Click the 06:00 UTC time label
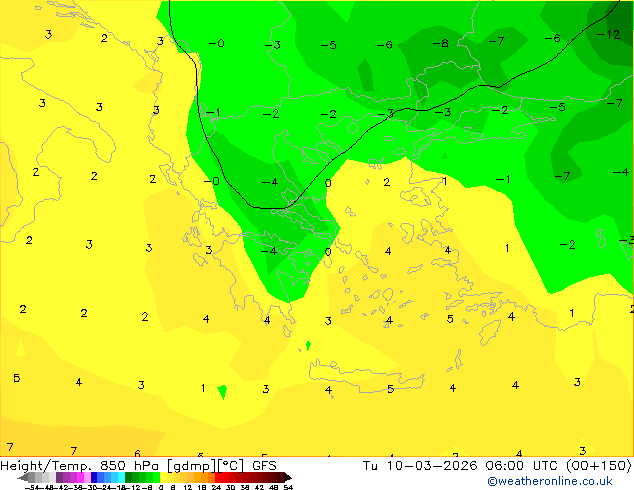The width and height of the screenshot is (634, 490). [524, 465]
